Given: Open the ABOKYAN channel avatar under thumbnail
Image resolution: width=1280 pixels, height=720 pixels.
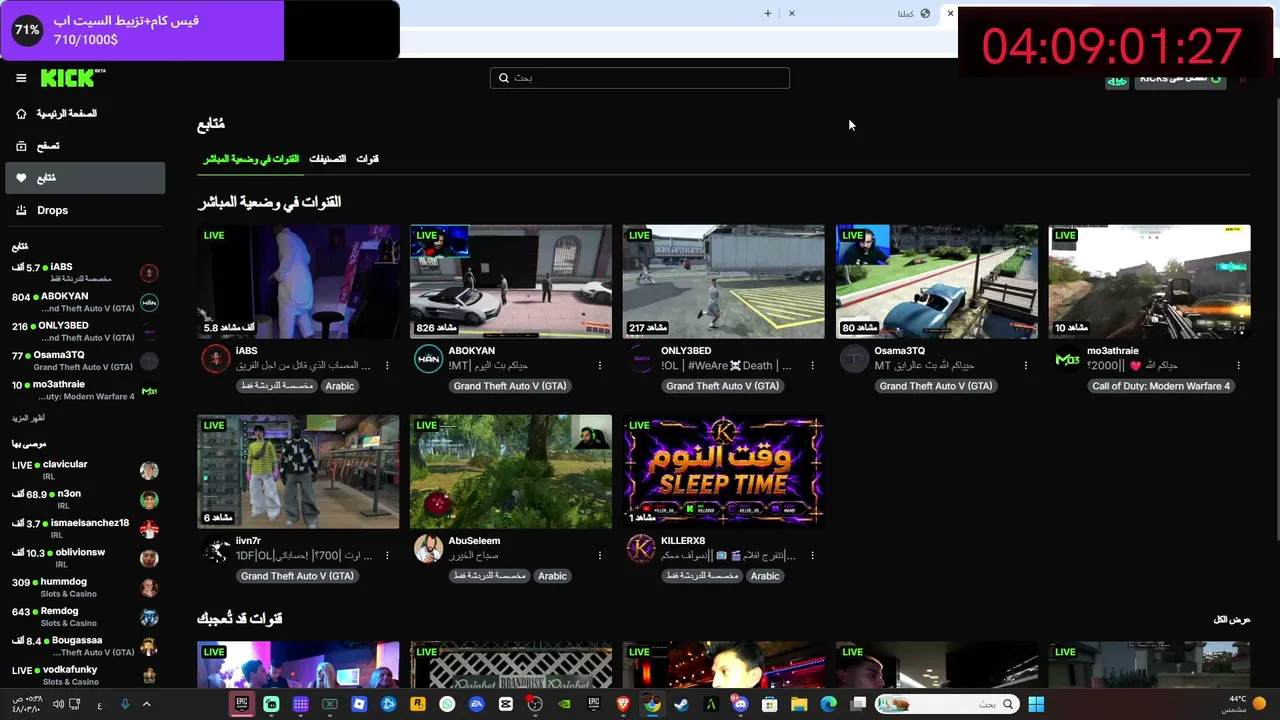Looking at the screenshot, I should (428, 359).
